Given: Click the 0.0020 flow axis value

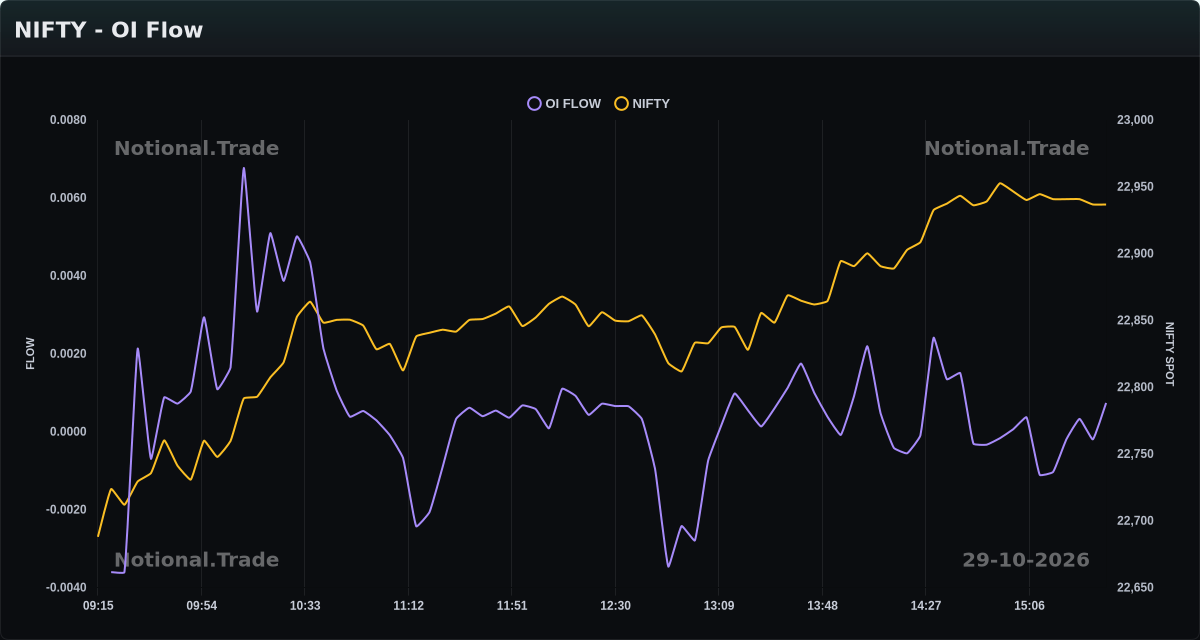Looking at the screenshot, I should (68, 354).
